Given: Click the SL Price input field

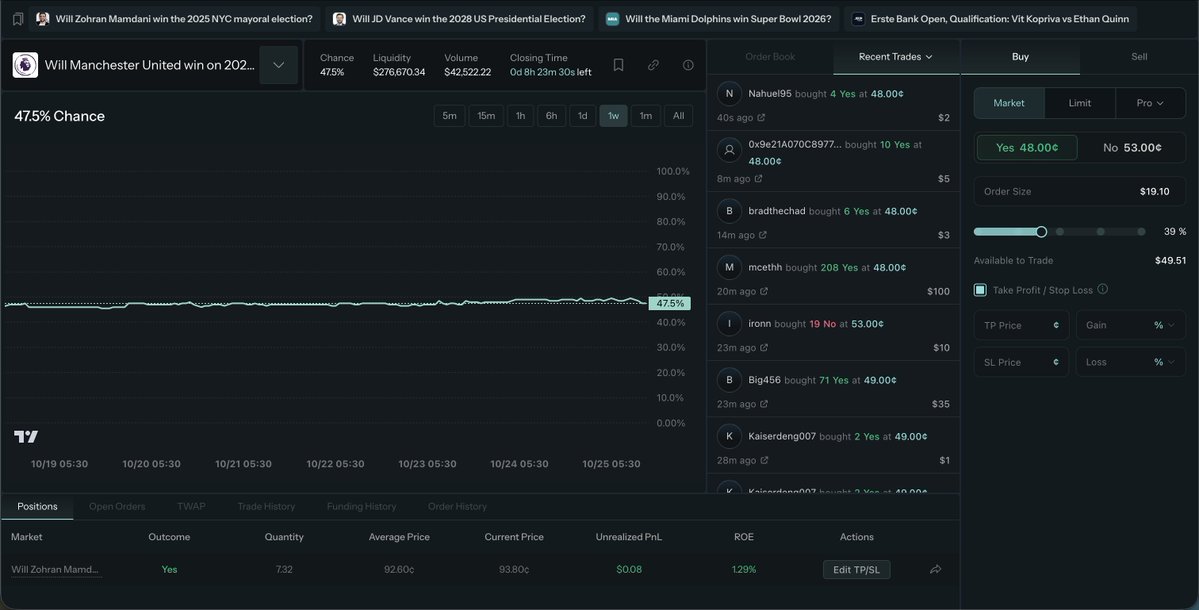Looking at the screenshot, I should point(1021,362).
